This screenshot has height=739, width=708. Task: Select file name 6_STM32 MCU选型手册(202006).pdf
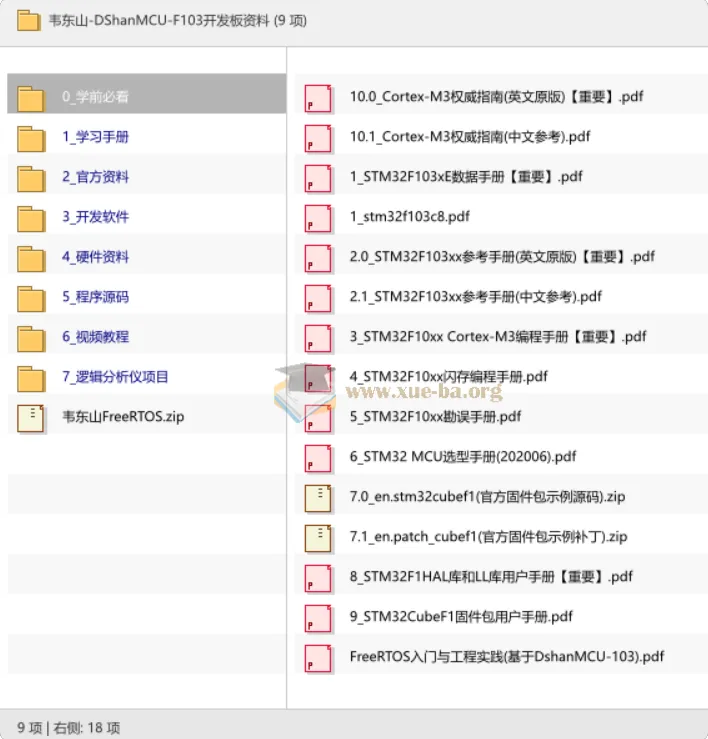463,457
